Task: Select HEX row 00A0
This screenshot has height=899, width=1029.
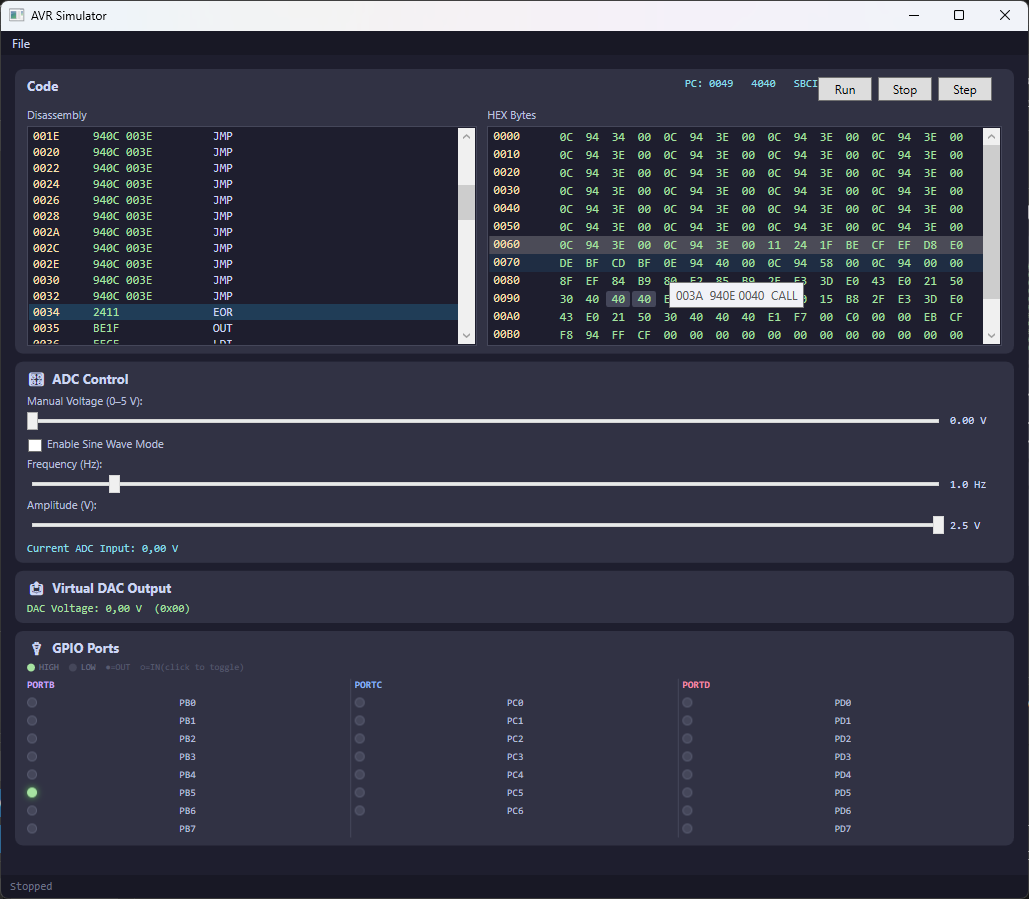Action: point(736,317)
